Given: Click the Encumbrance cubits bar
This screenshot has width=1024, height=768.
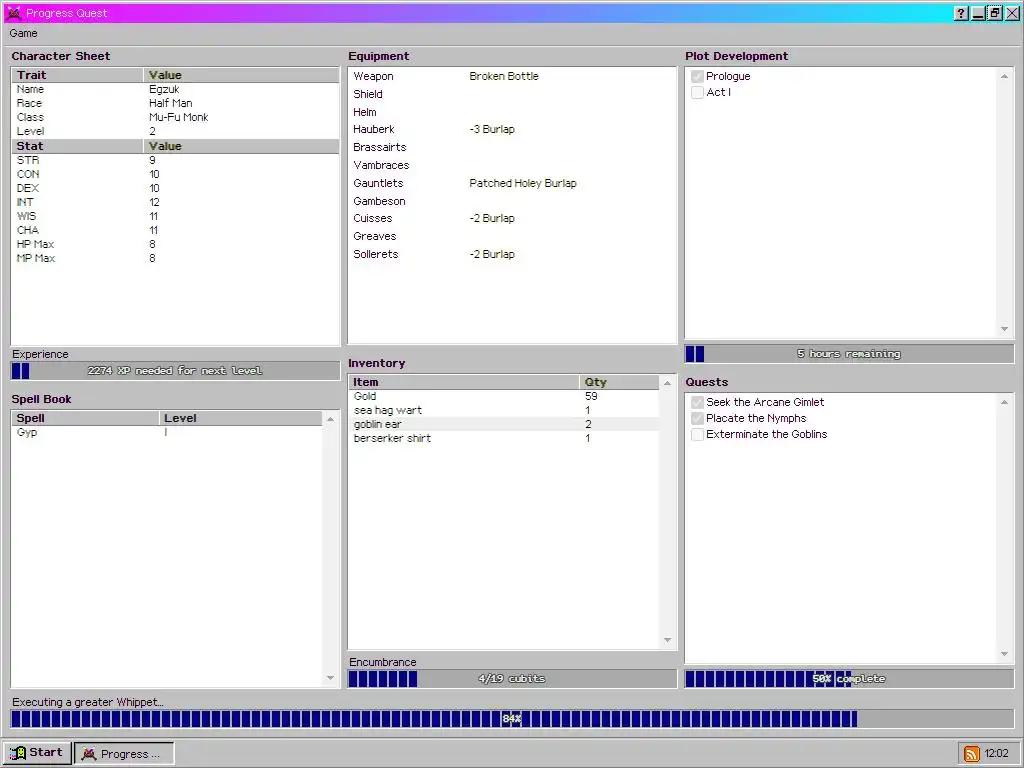Looking at the screenshot, I should [x=512, y=679].
